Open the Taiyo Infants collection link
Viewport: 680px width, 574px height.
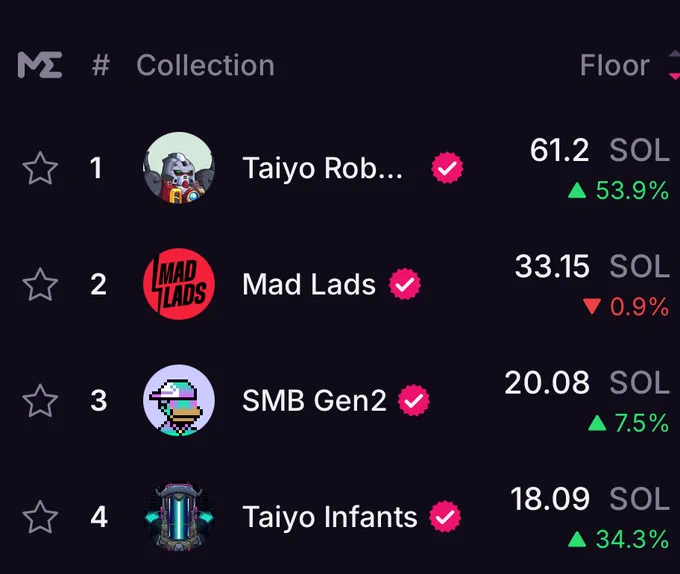[330, 517]
